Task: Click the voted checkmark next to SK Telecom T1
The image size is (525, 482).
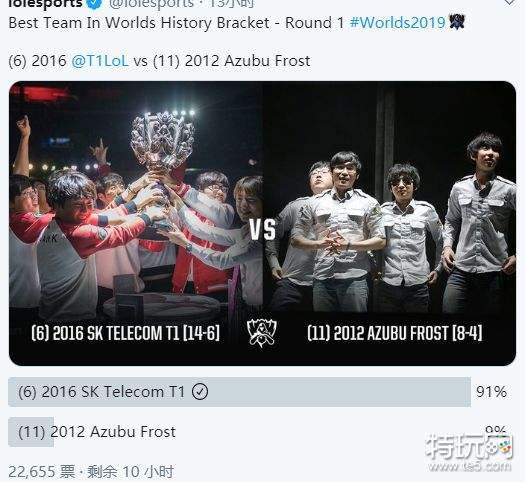Action: point(200,391)
